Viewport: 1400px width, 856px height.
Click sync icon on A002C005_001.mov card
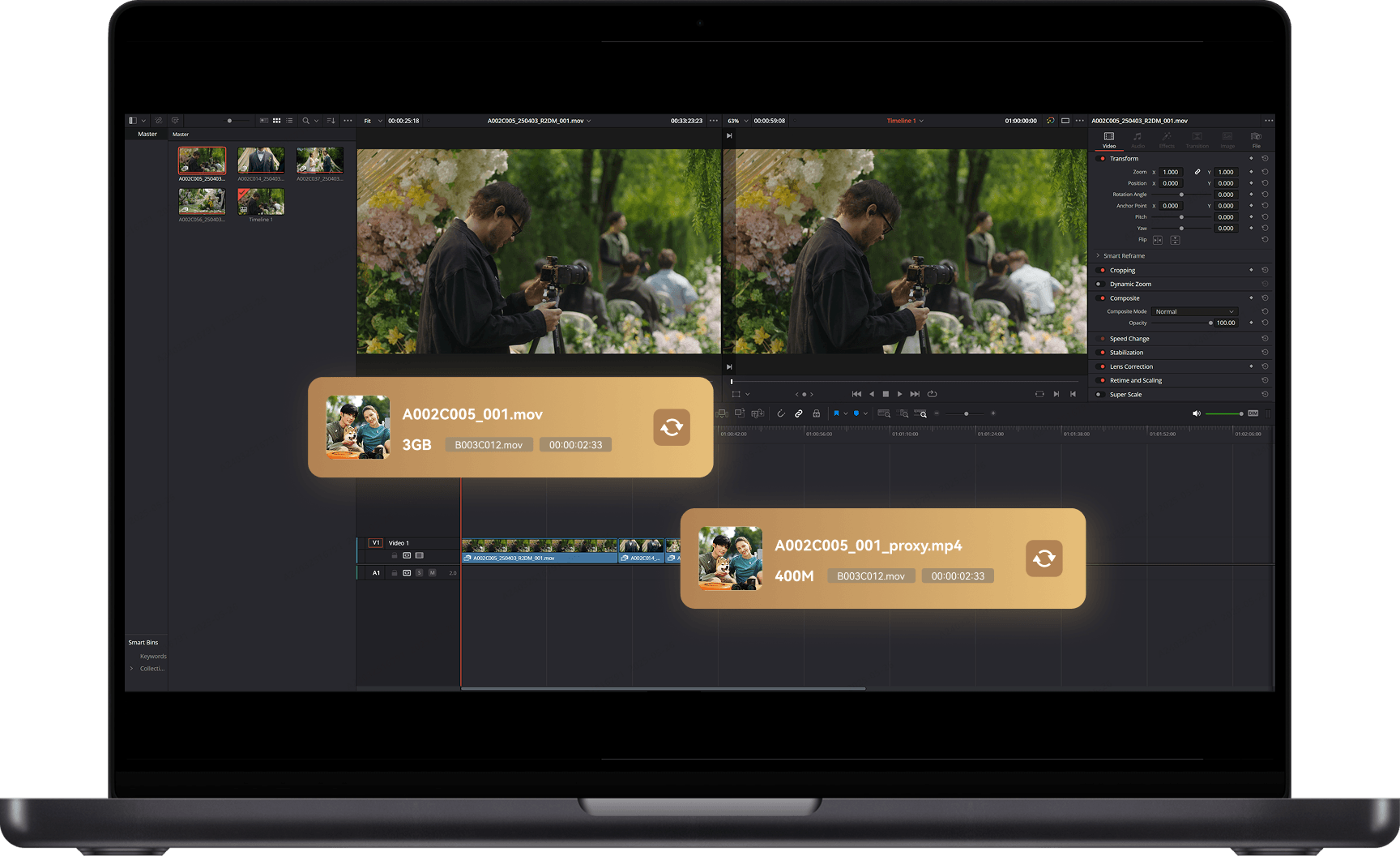tap(672, 427)
